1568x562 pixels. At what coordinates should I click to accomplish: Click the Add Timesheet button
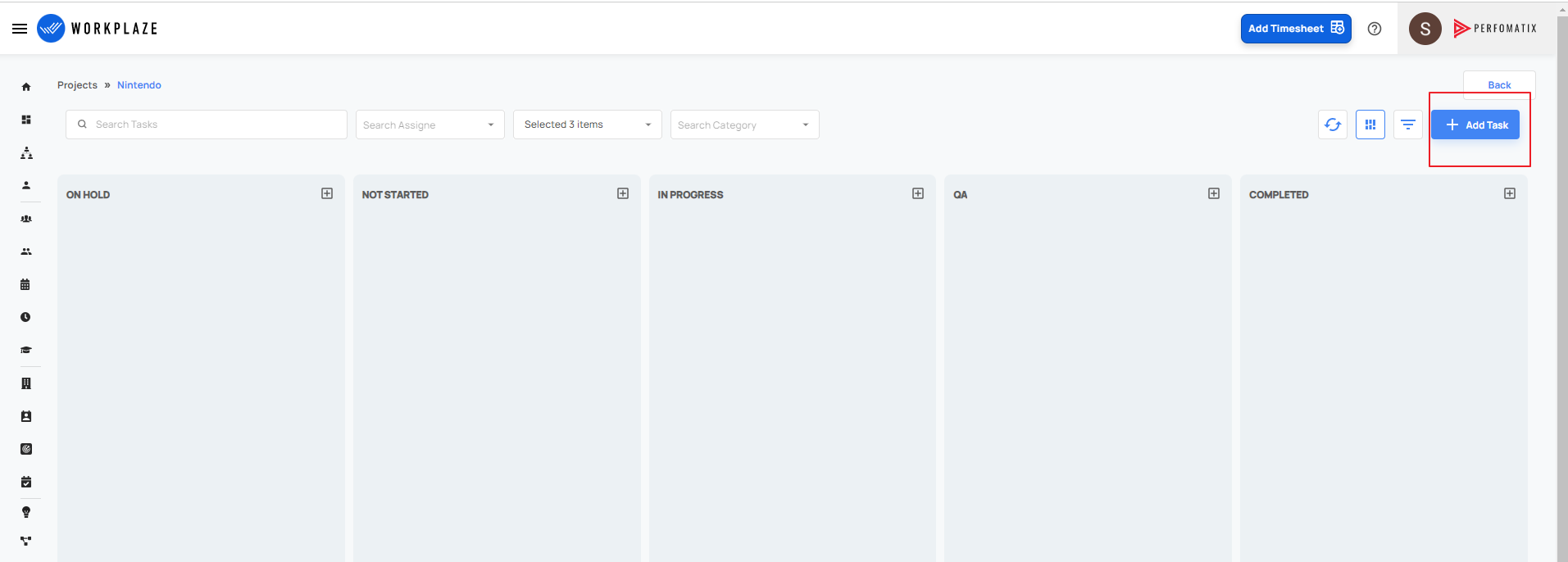[1296, 29]
